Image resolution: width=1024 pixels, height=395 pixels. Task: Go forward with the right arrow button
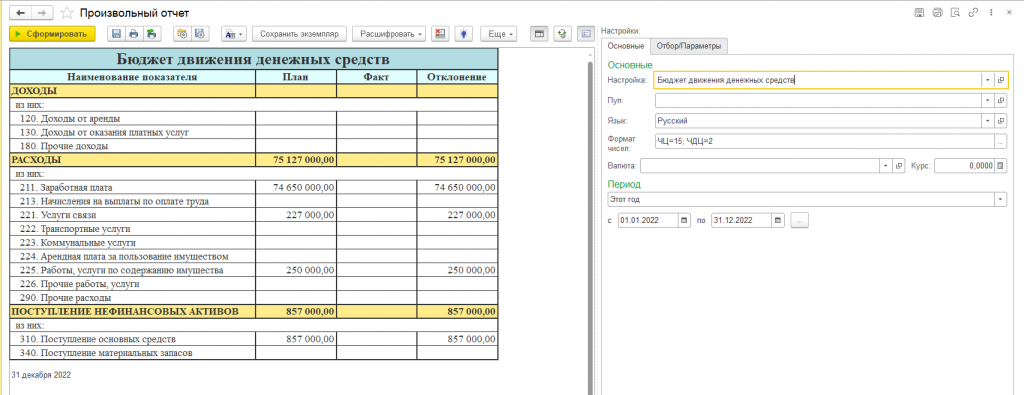pos(41,12)
